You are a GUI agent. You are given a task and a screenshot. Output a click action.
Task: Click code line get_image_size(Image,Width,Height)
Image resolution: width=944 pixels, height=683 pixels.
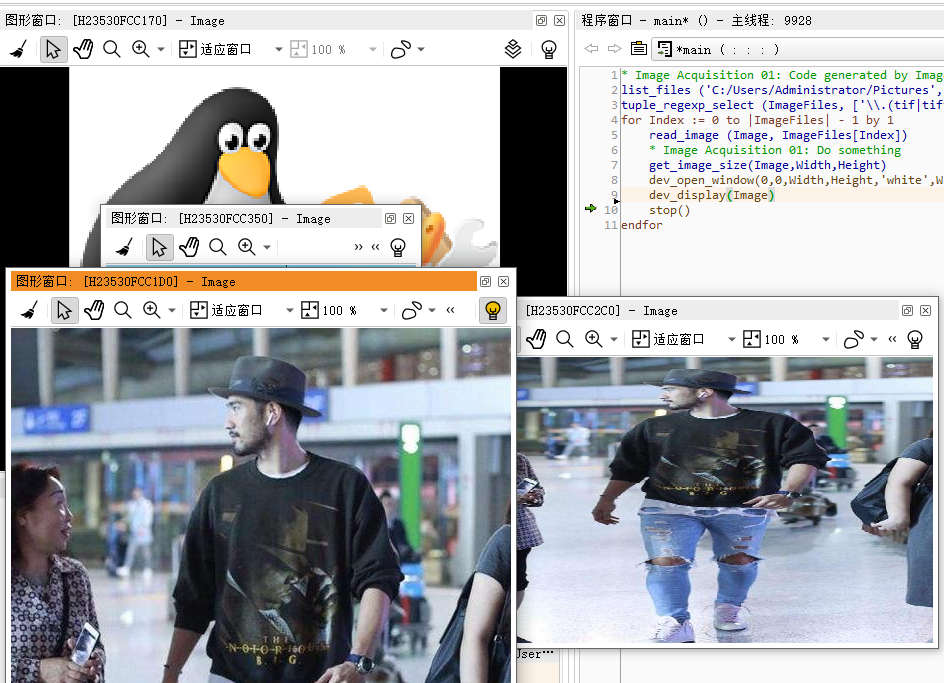tap(767, 165)
